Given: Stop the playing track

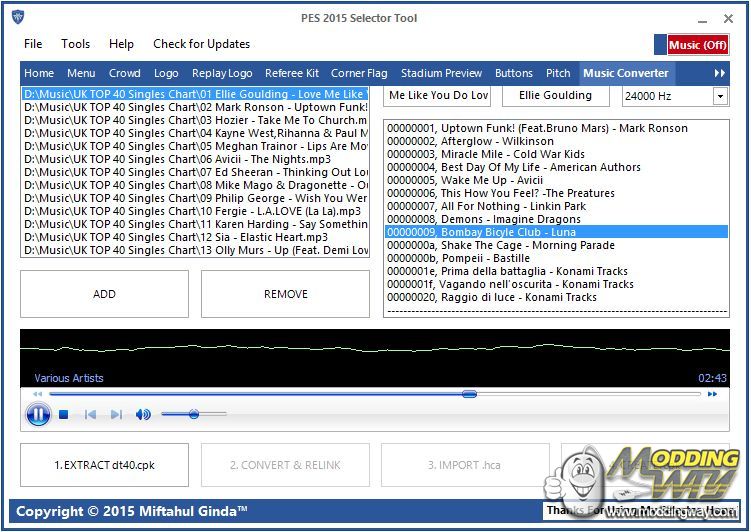Looking at the screenshot, I should coord(64,414).
